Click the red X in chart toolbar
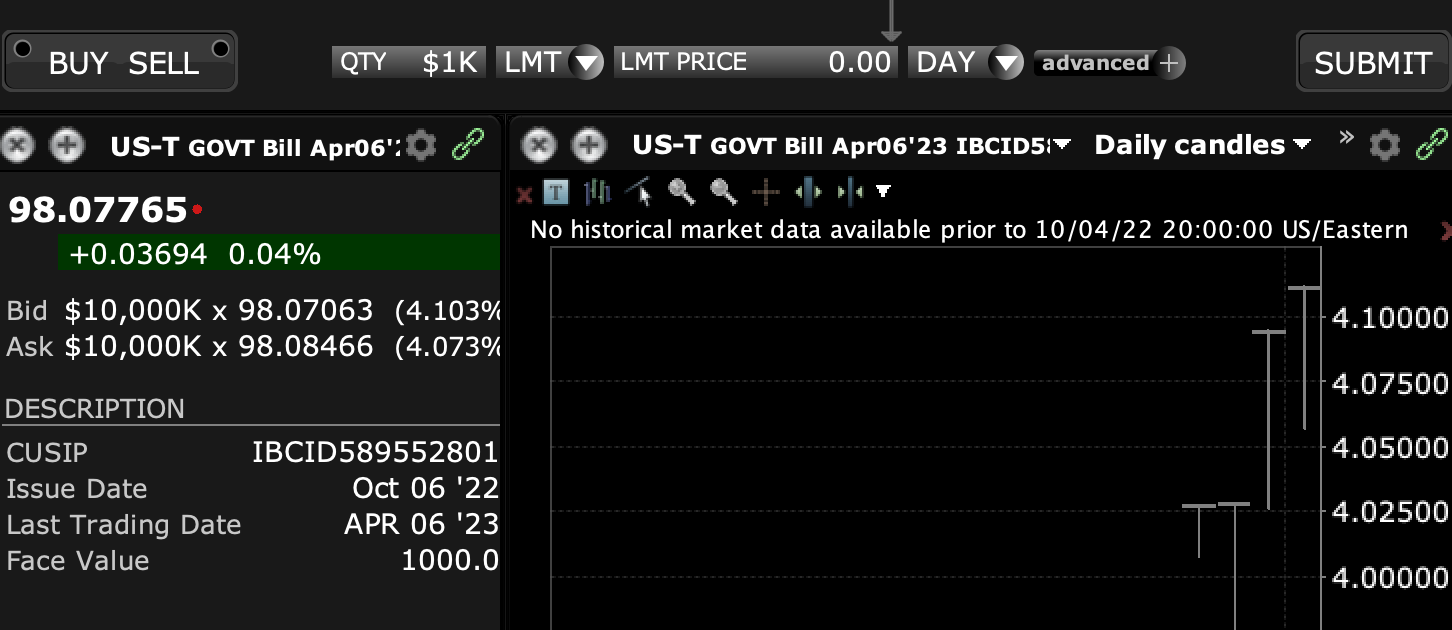 [523, 194]
